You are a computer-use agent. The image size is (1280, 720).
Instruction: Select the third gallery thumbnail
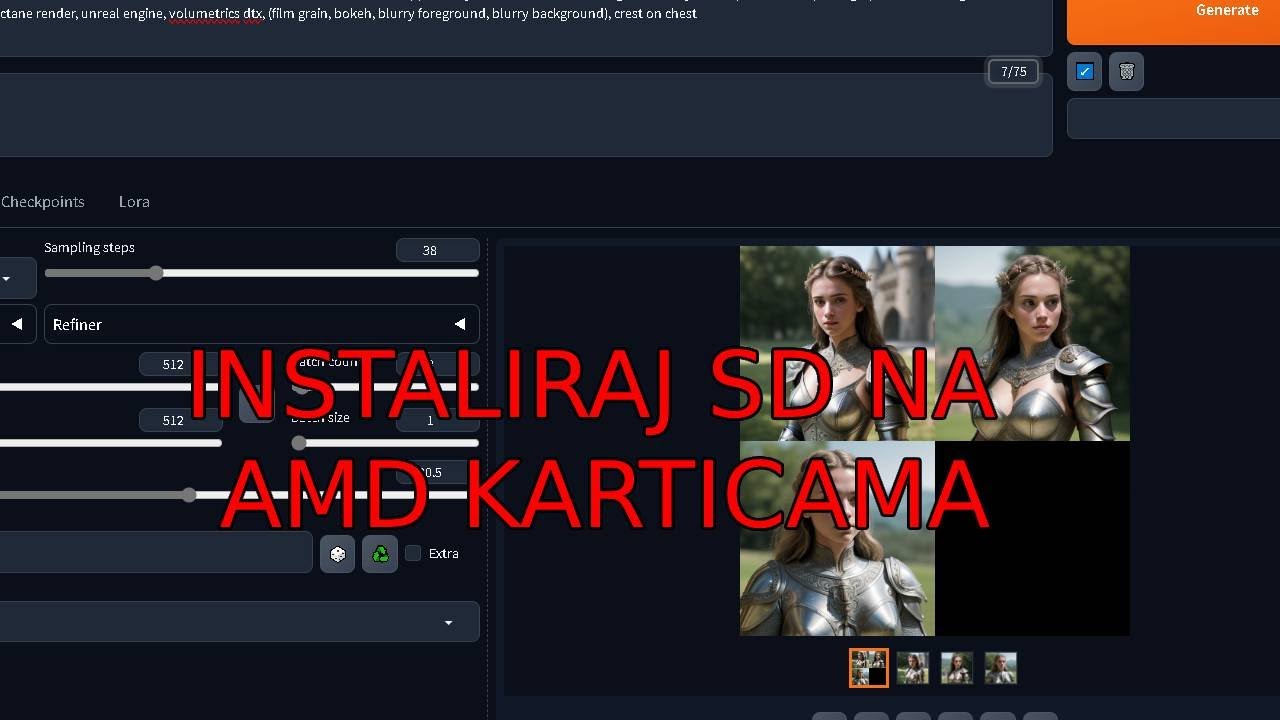coord(957,668)
